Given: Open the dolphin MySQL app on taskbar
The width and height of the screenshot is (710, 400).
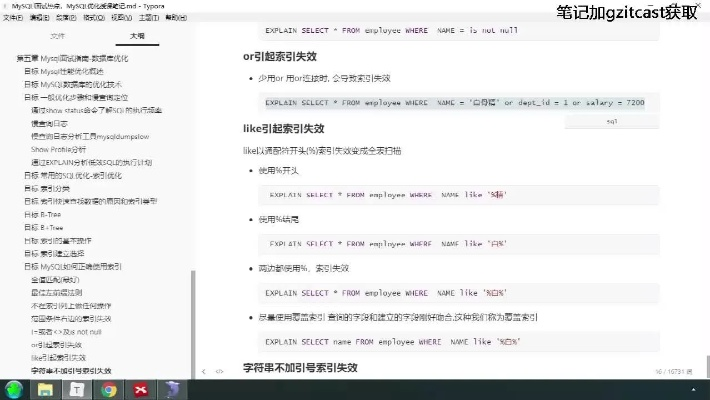Looking at the screenshot, I should 173,390.
